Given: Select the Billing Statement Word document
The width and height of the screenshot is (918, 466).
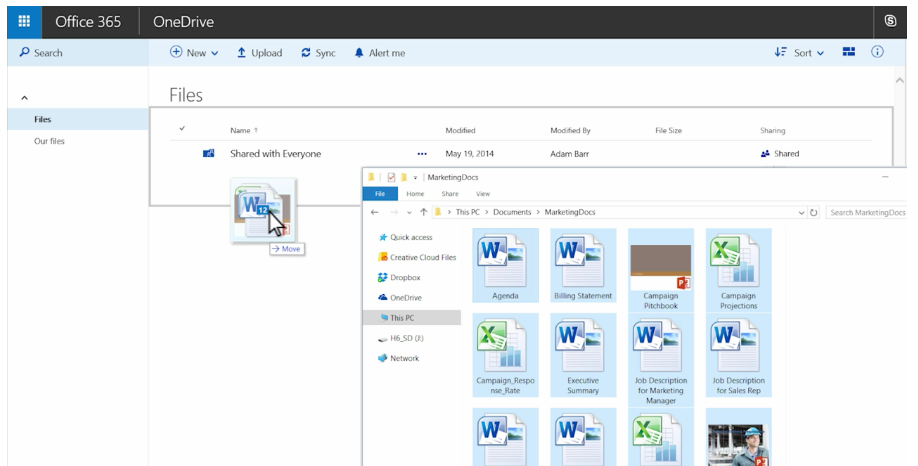Looking at the screenshot, I should tap(583, 266).
